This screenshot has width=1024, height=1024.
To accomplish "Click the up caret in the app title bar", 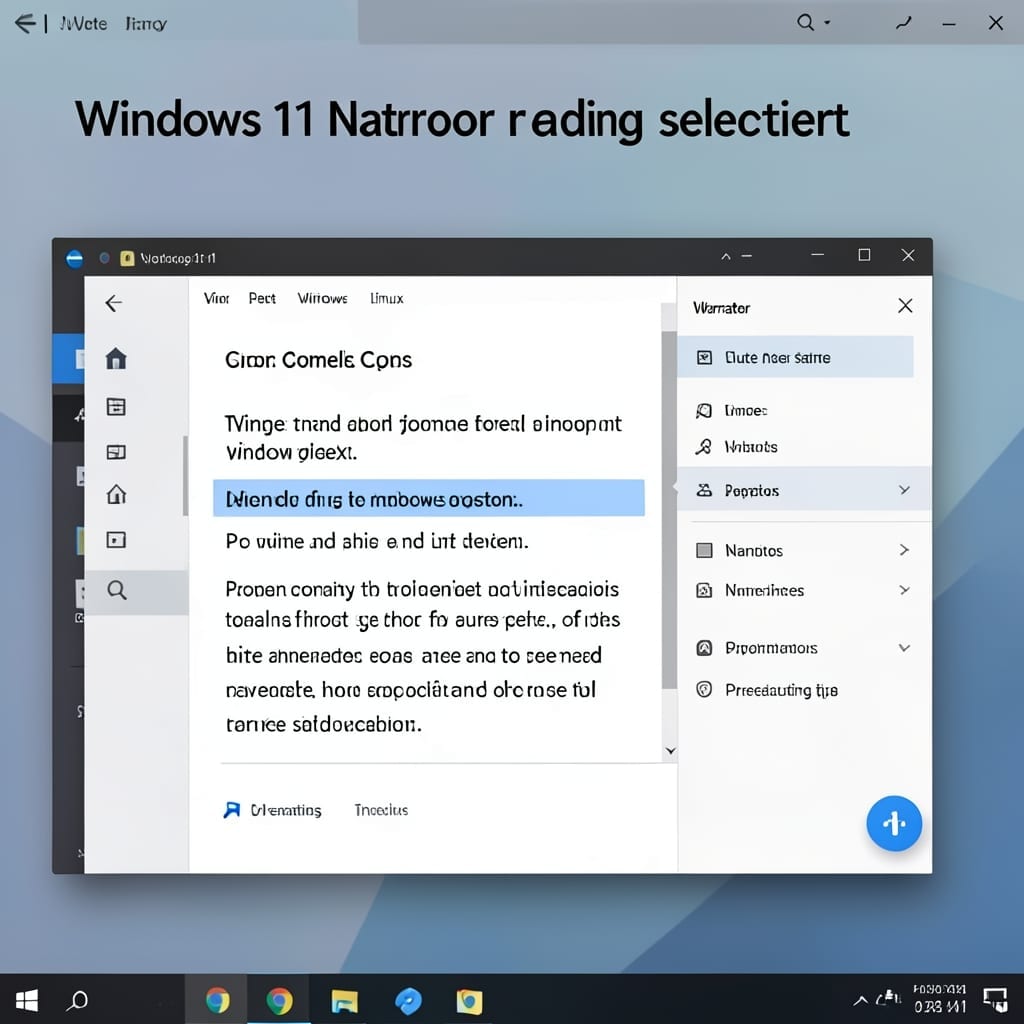I will pyautogui.click(x=726, y=257).
